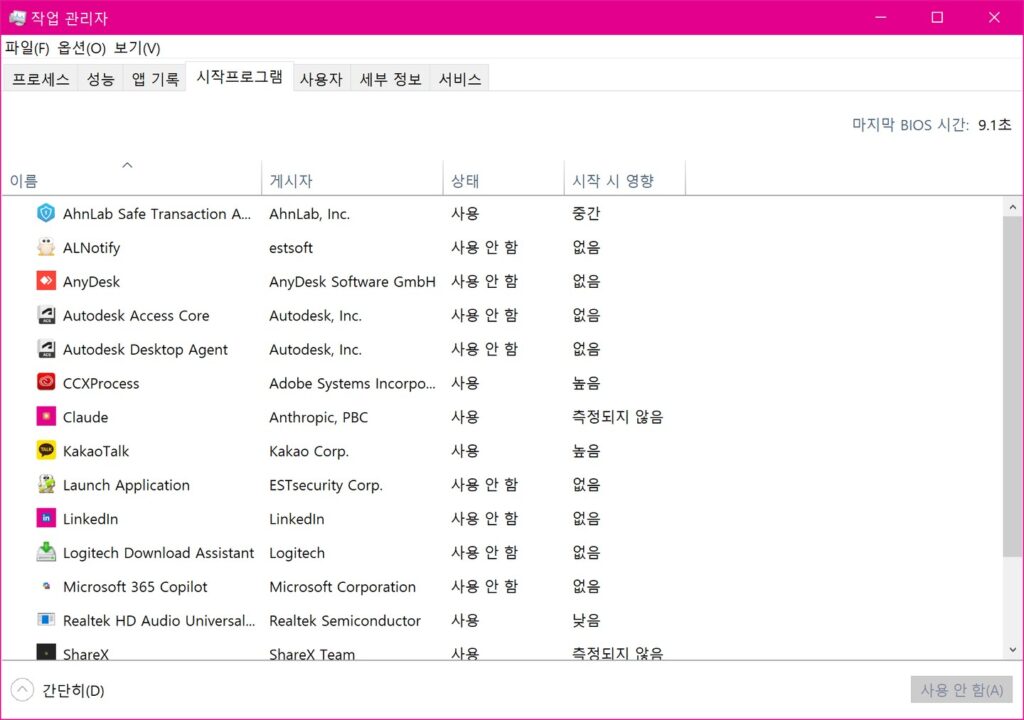Screen dimensions: 1024x720
Task: Sort by the 이름 column header
Action: tap(131, 178)
